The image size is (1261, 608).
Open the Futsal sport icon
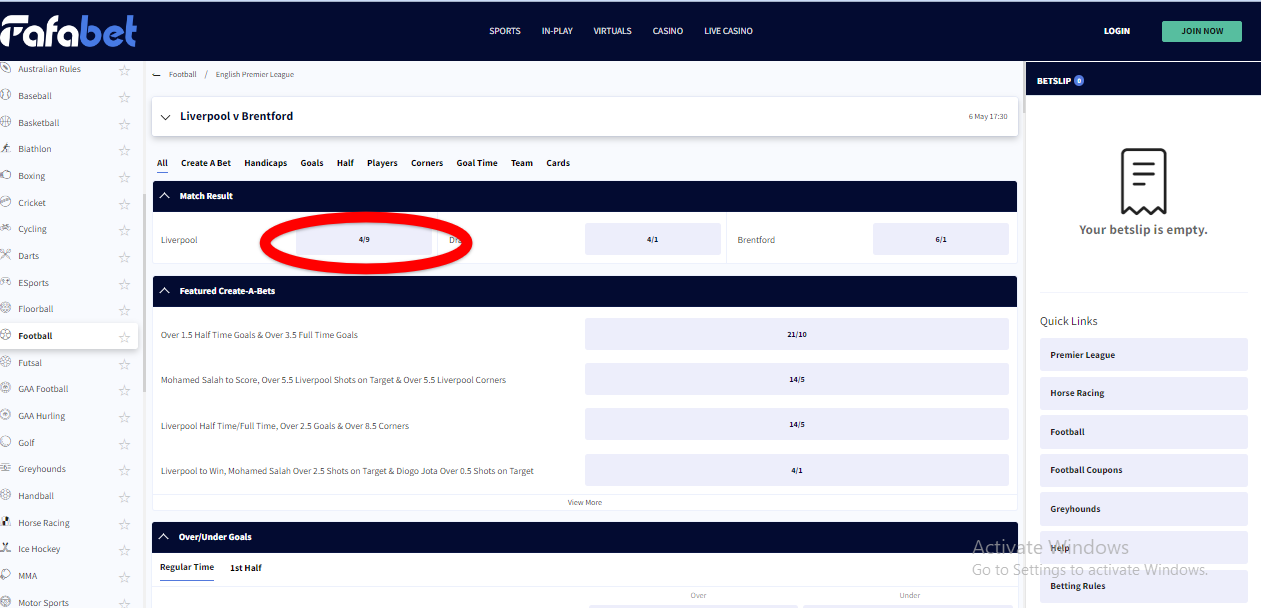(6, 362)
